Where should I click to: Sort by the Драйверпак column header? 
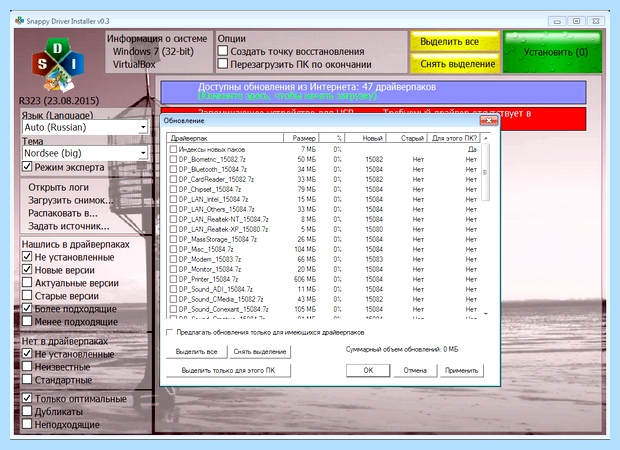pyautogui.click(x=225, y=138)
